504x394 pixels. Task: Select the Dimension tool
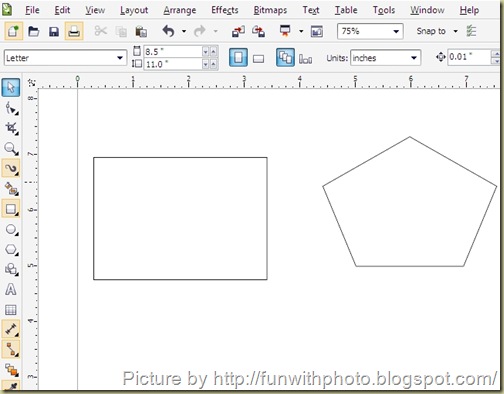click(x=11, y=329)
